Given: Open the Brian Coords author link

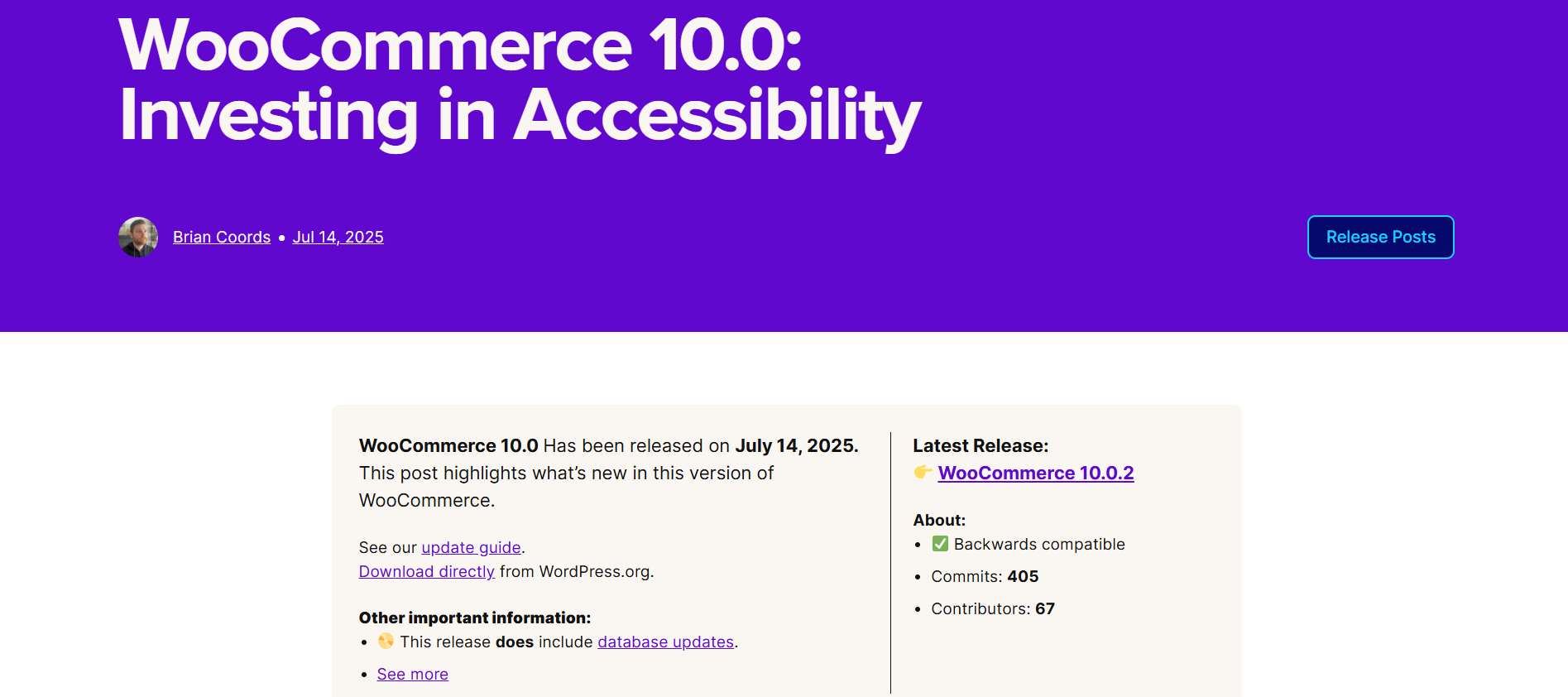Looking at the screenshot, I should (x=222, y=238).
